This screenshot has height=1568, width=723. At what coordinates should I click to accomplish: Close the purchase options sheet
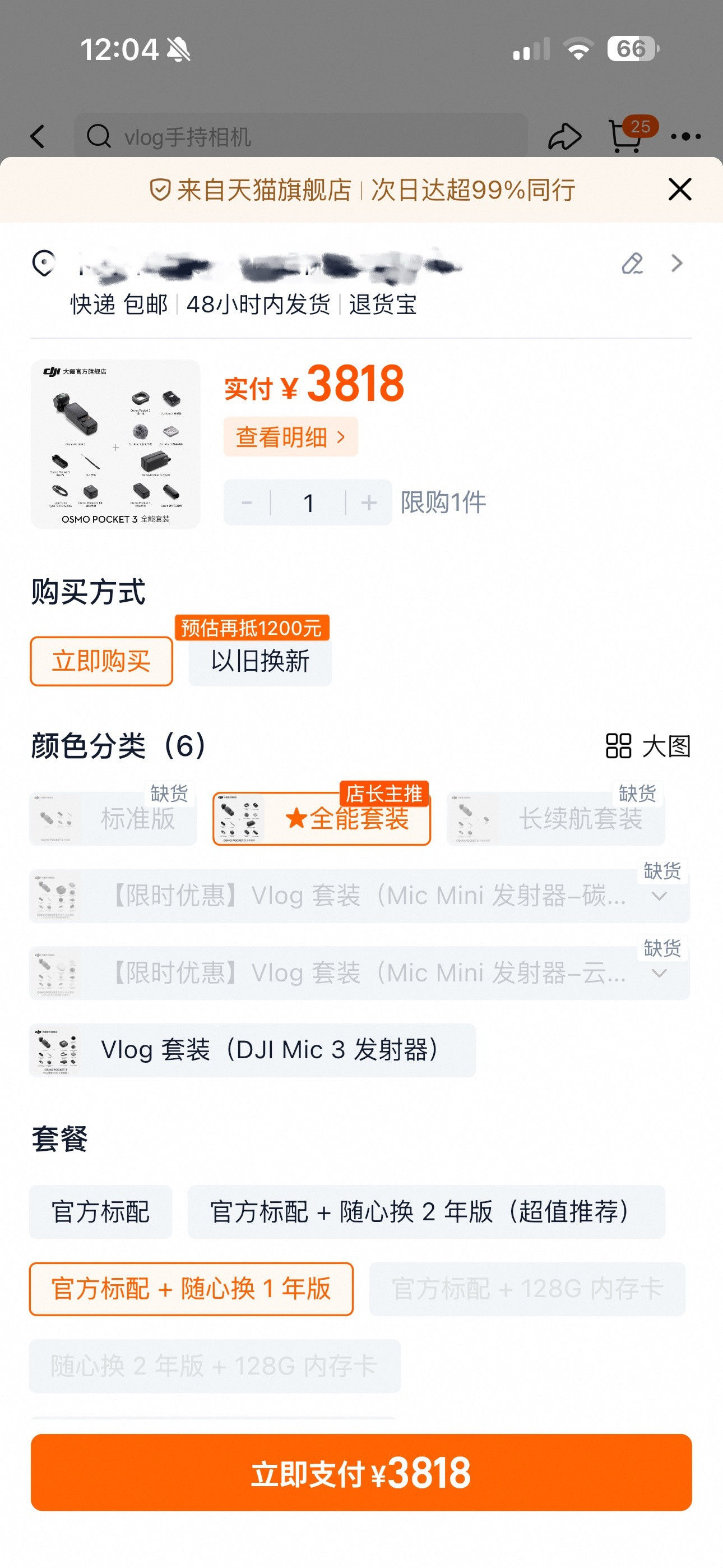(x=680, y=190)
